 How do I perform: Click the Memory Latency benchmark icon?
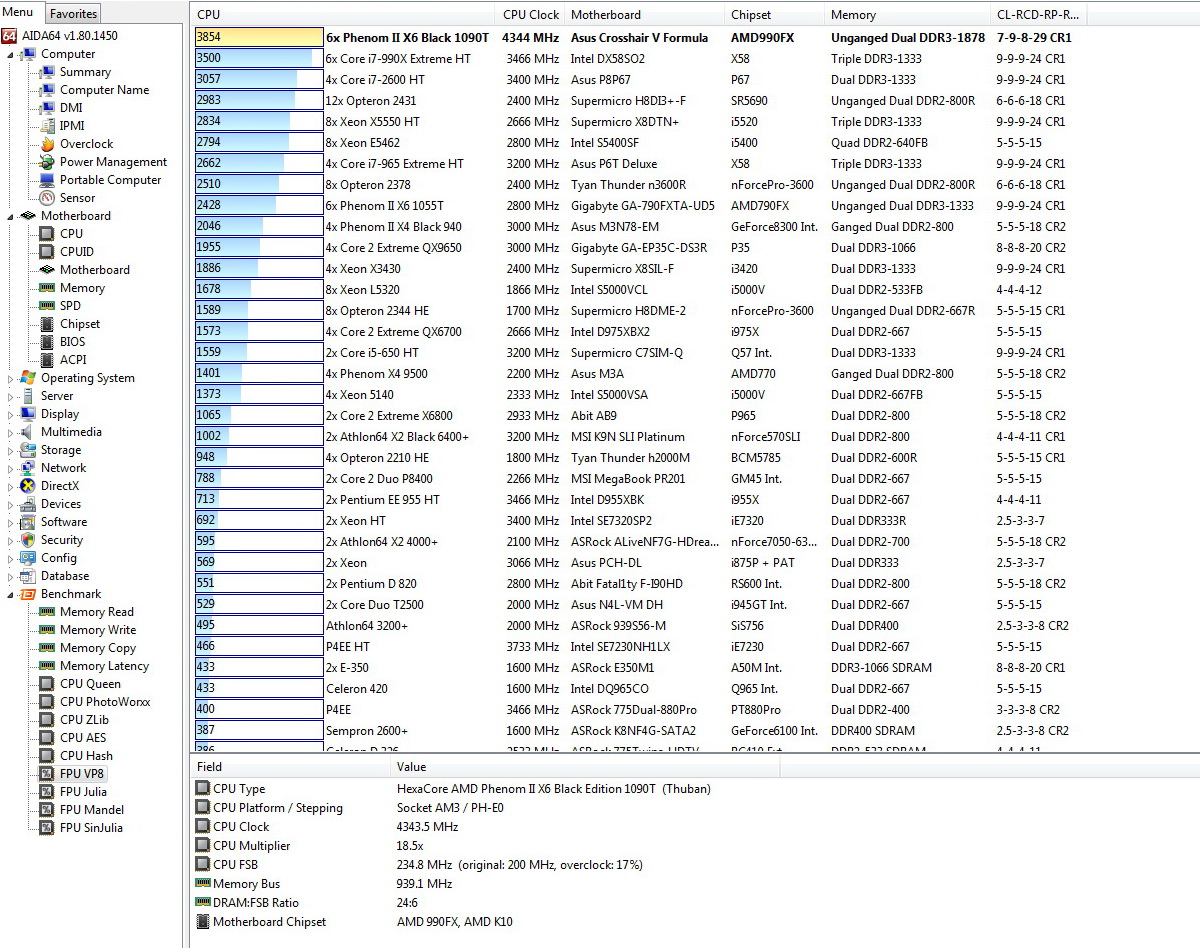coord(47,666)
